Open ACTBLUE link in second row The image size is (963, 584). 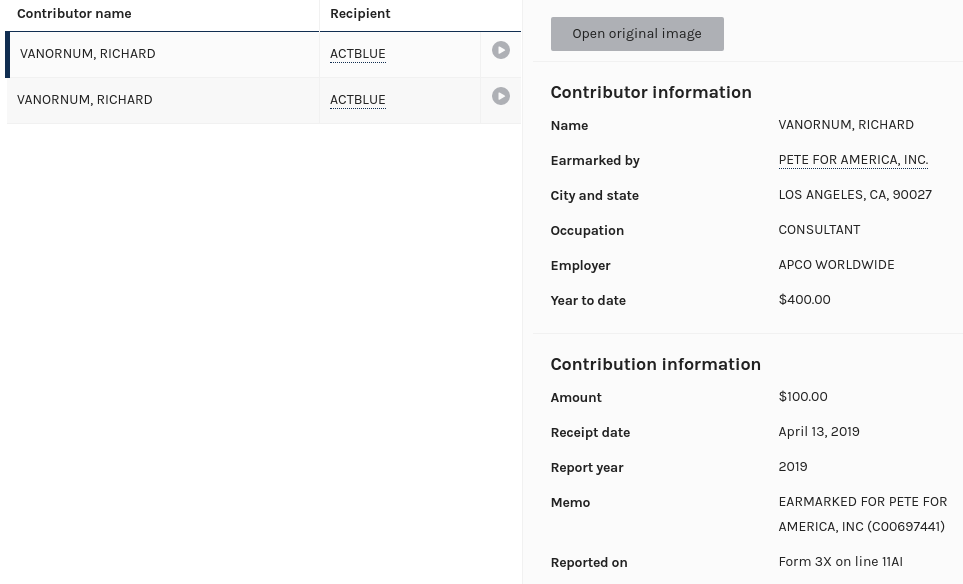pos(357,100)
